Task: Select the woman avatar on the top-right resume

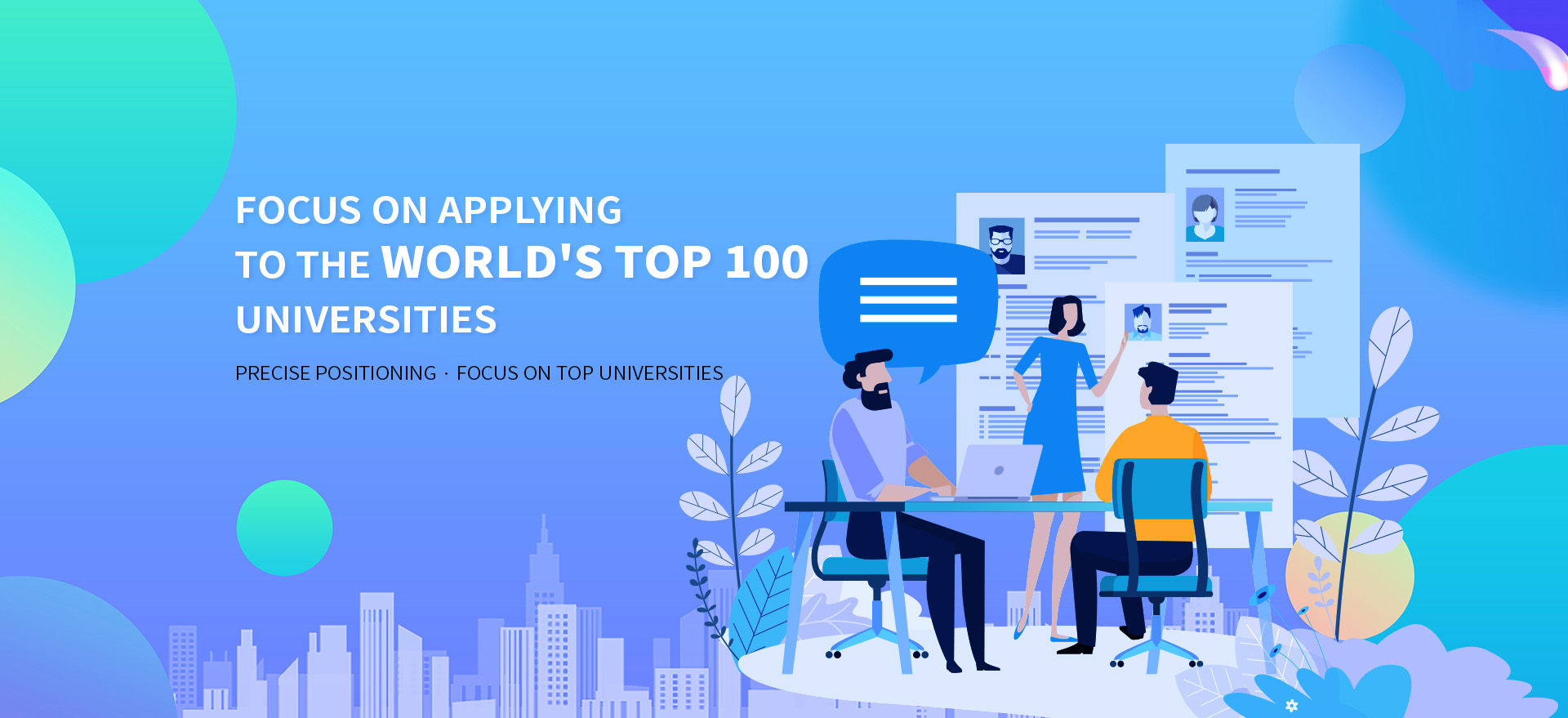Action: (x=1205, y=214)
